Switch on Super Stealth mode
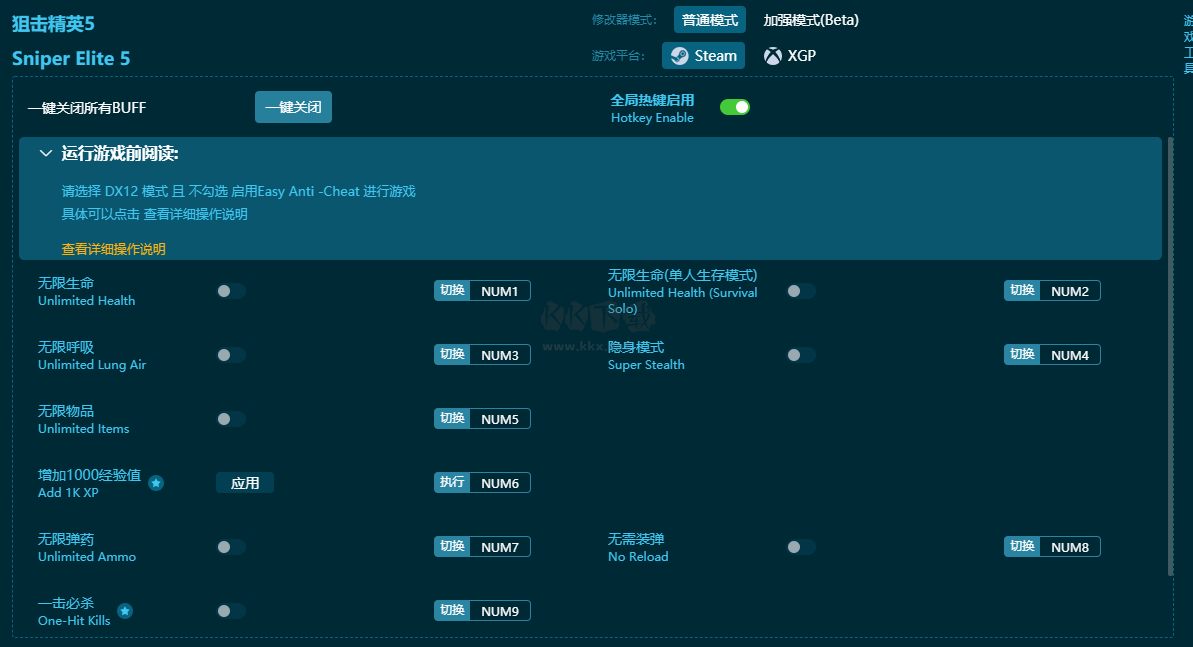 [800, 355]
